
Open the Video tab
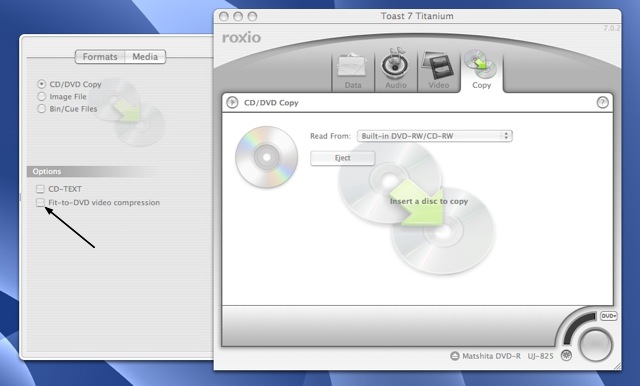click(x=438, y=71)
